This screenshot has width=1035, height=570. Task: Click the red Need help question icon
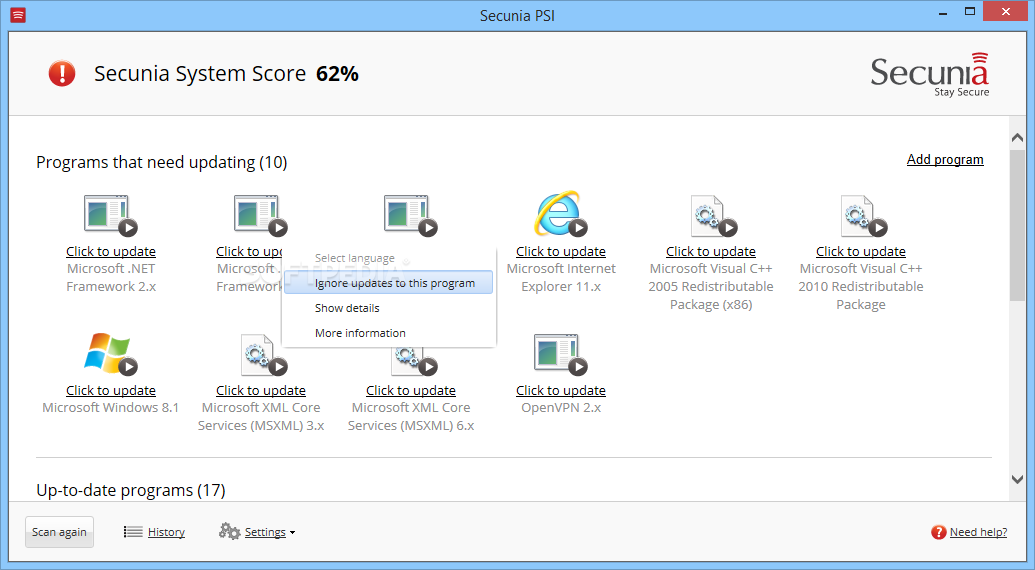[938, 532]
